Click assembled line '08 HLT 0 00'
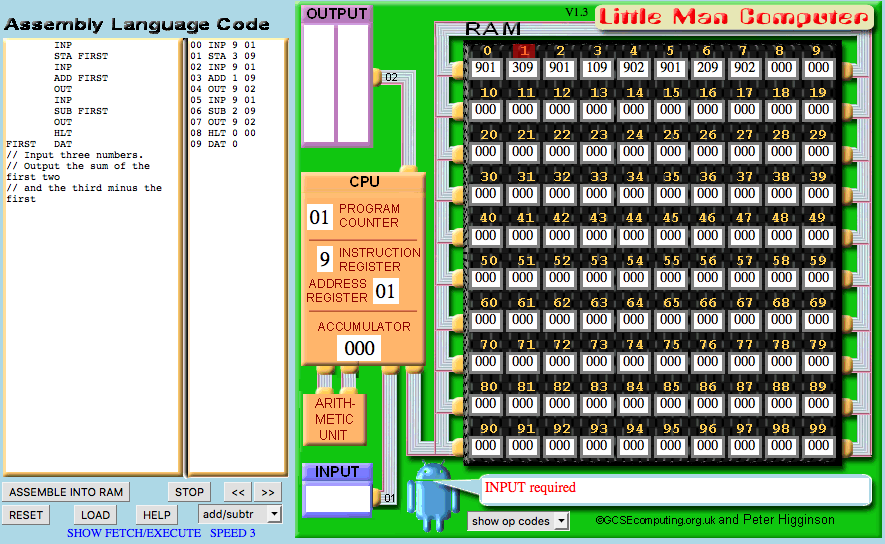This screenshot has height=544, width=885. click(223, 133)
